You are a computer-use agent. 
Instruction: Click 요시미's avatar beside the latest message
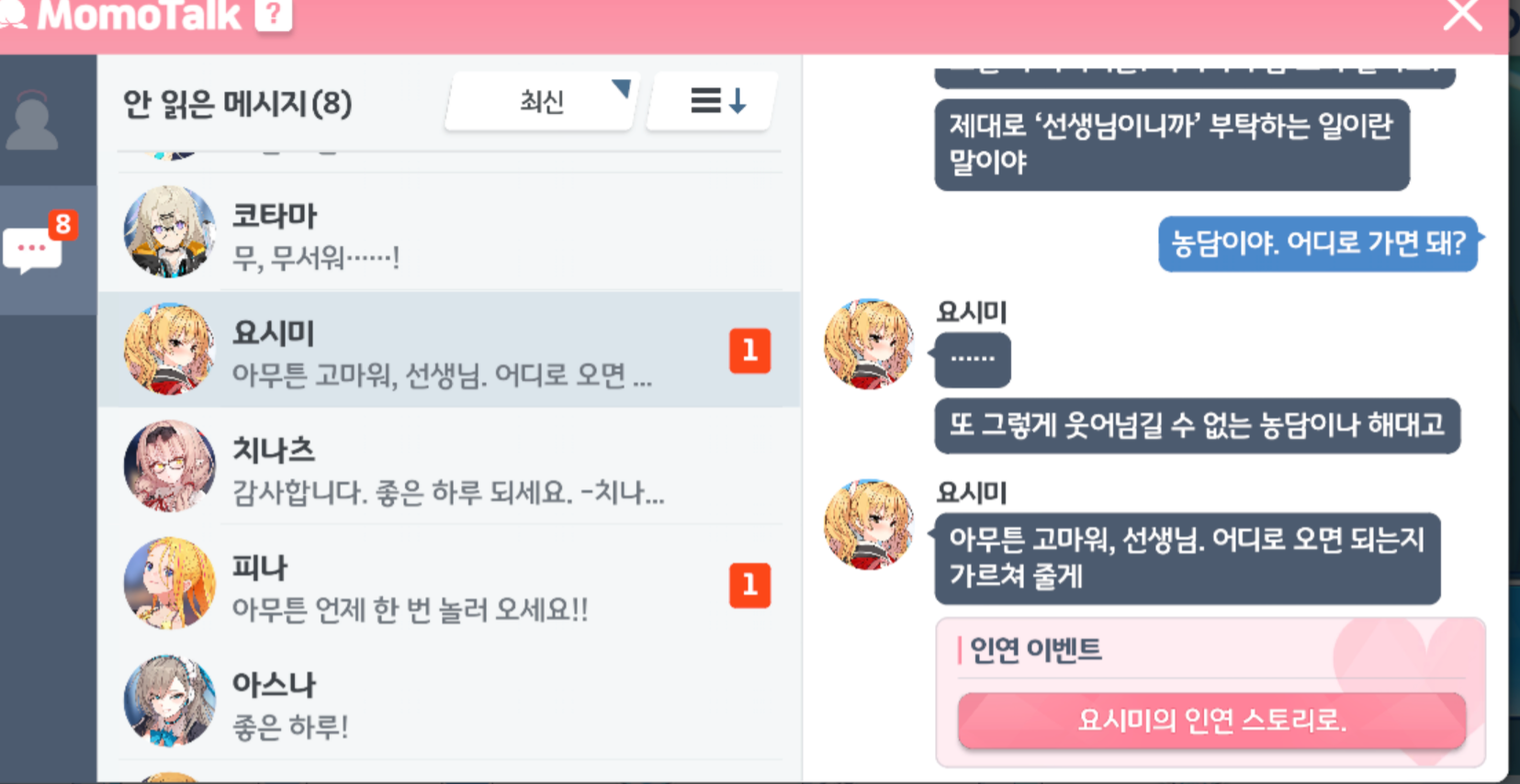click(x=869, y=524)
